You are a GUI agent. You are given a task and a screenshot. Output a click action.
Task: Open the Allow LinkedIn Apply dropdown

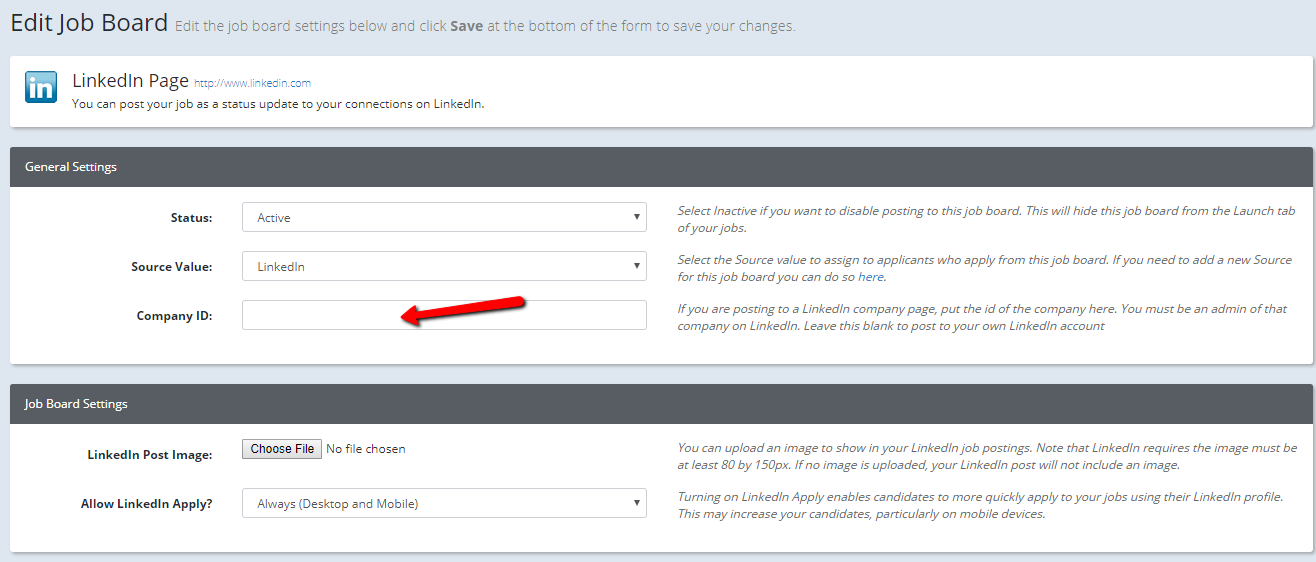[x=444, y=503]
